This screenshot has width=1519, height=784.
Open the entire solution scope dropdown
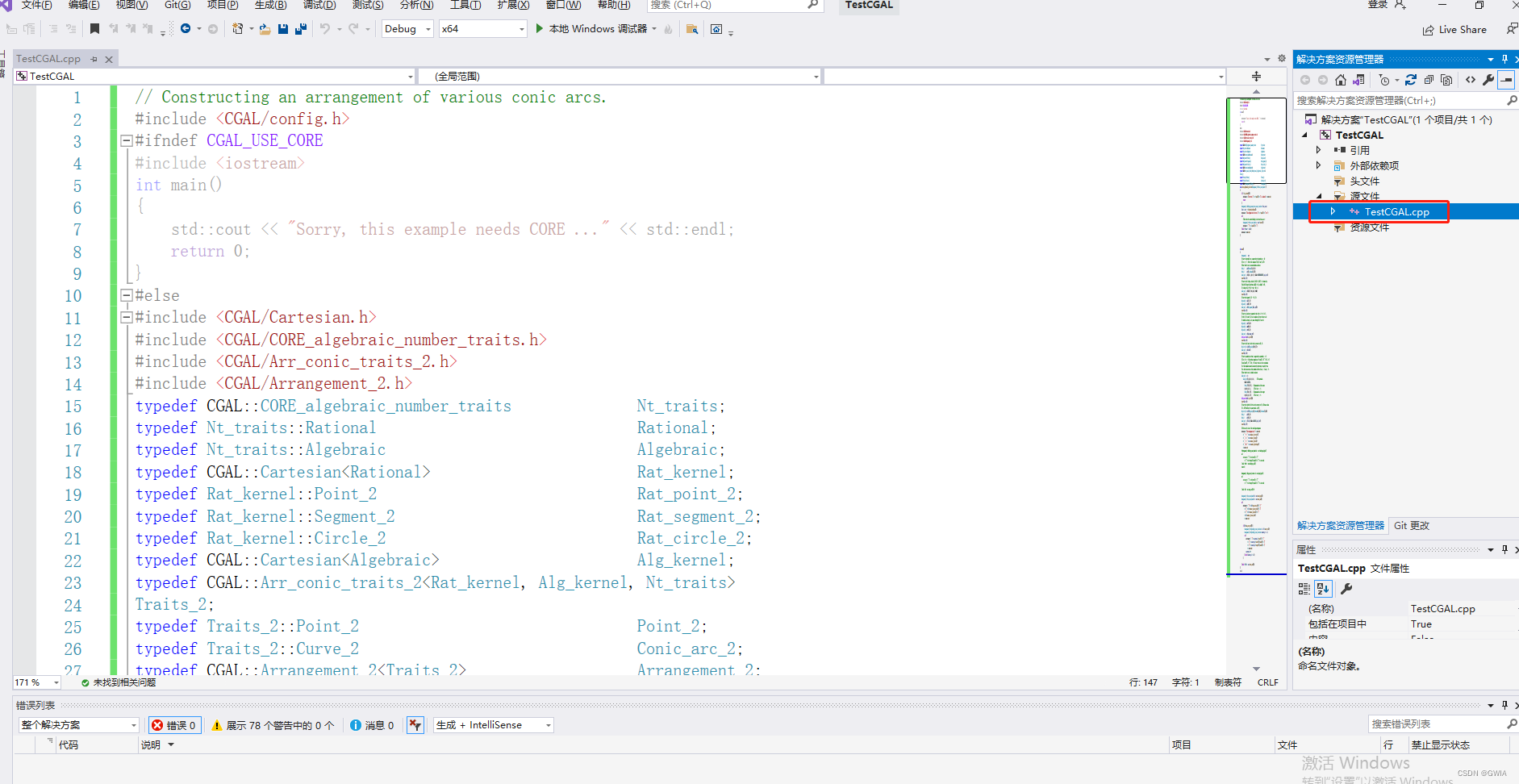pyautogui.click(x=78, y=725)
